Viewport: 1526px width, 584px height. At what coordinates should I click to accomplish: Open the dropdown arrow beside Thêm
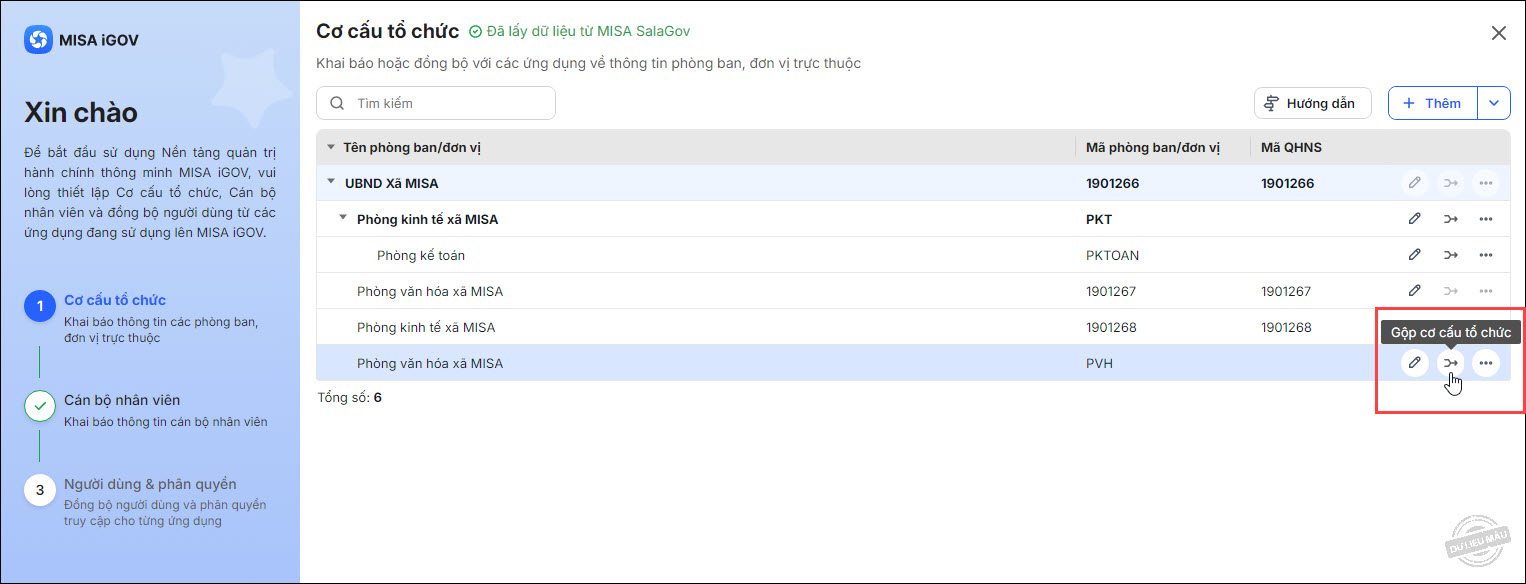[x=1494, y=103]
